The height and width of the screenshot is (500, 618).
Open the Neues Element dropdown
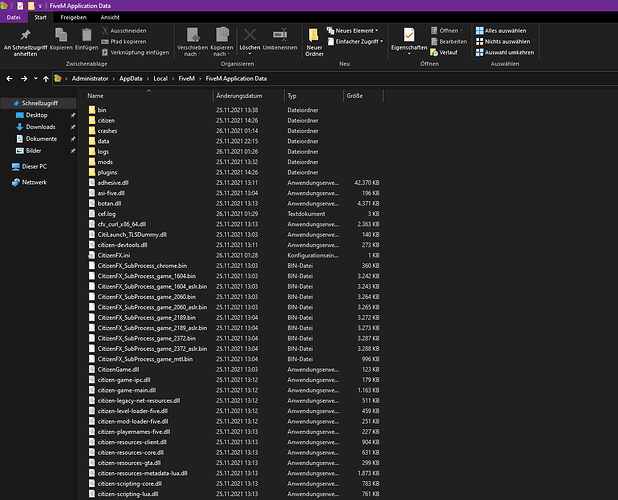[352, 31]
